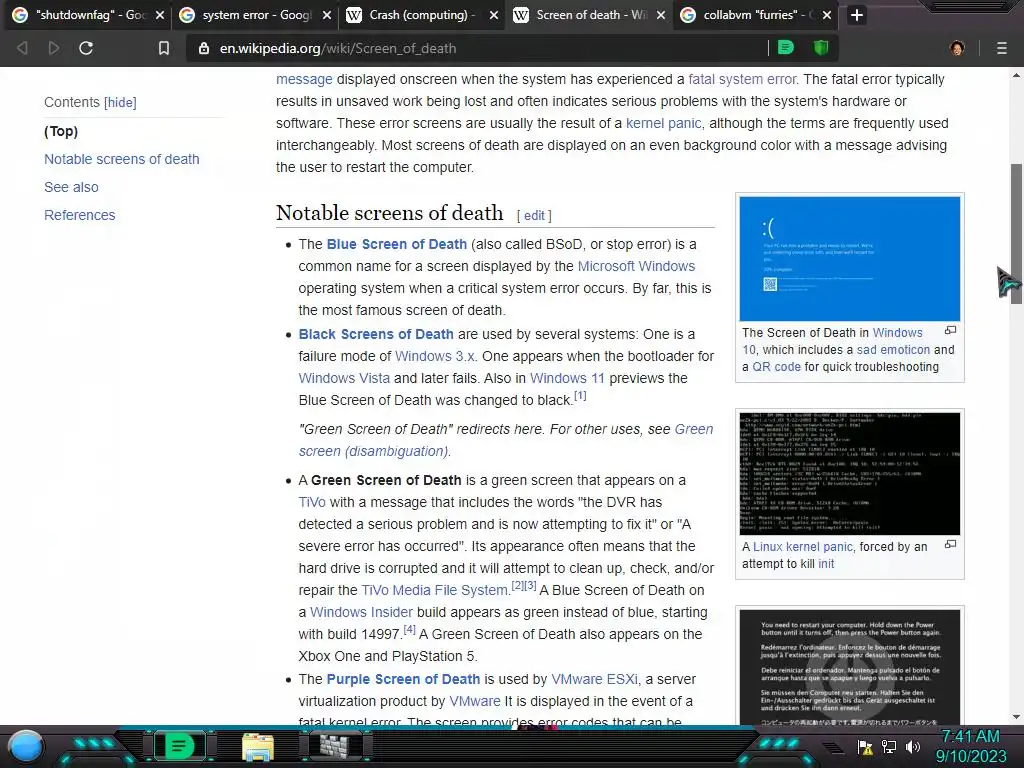Open the Windows 3.x link
Screen dimensions: 1024x768
[x=435, y=357]
